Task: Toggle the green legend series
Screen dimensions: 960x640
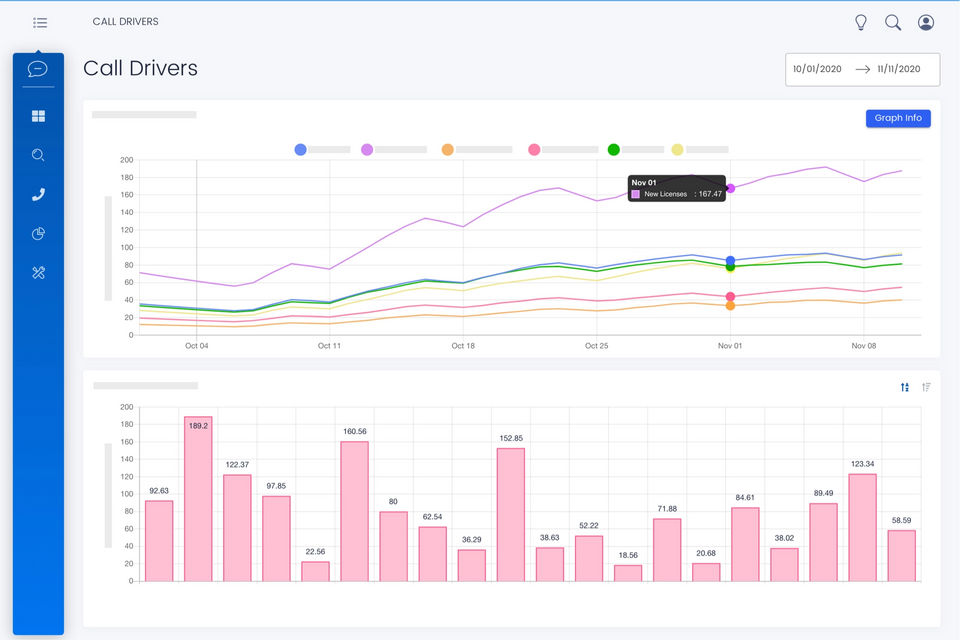Action: coord(636,149)
